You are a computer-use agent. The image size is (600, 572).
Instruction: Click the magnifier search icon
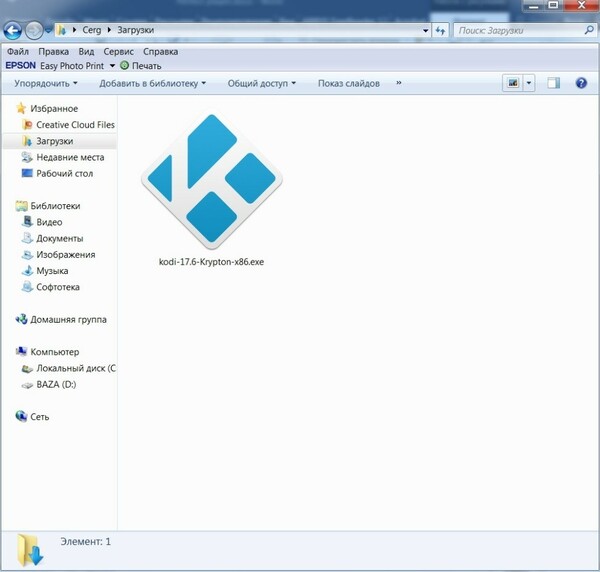tap(589, 30)
